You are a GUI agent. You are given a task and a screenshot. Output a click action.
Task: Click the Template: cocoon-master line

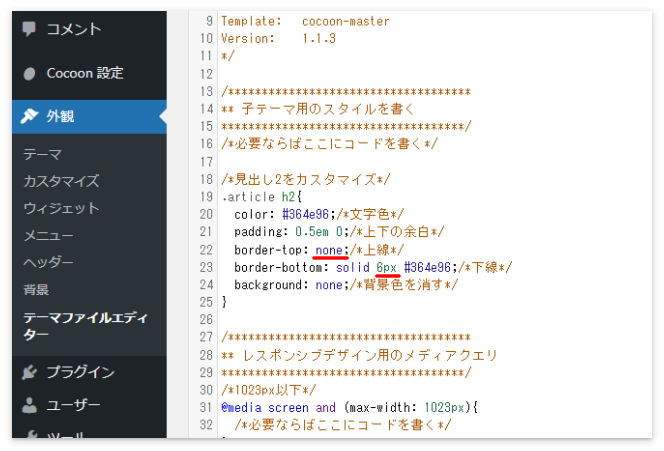305,21
